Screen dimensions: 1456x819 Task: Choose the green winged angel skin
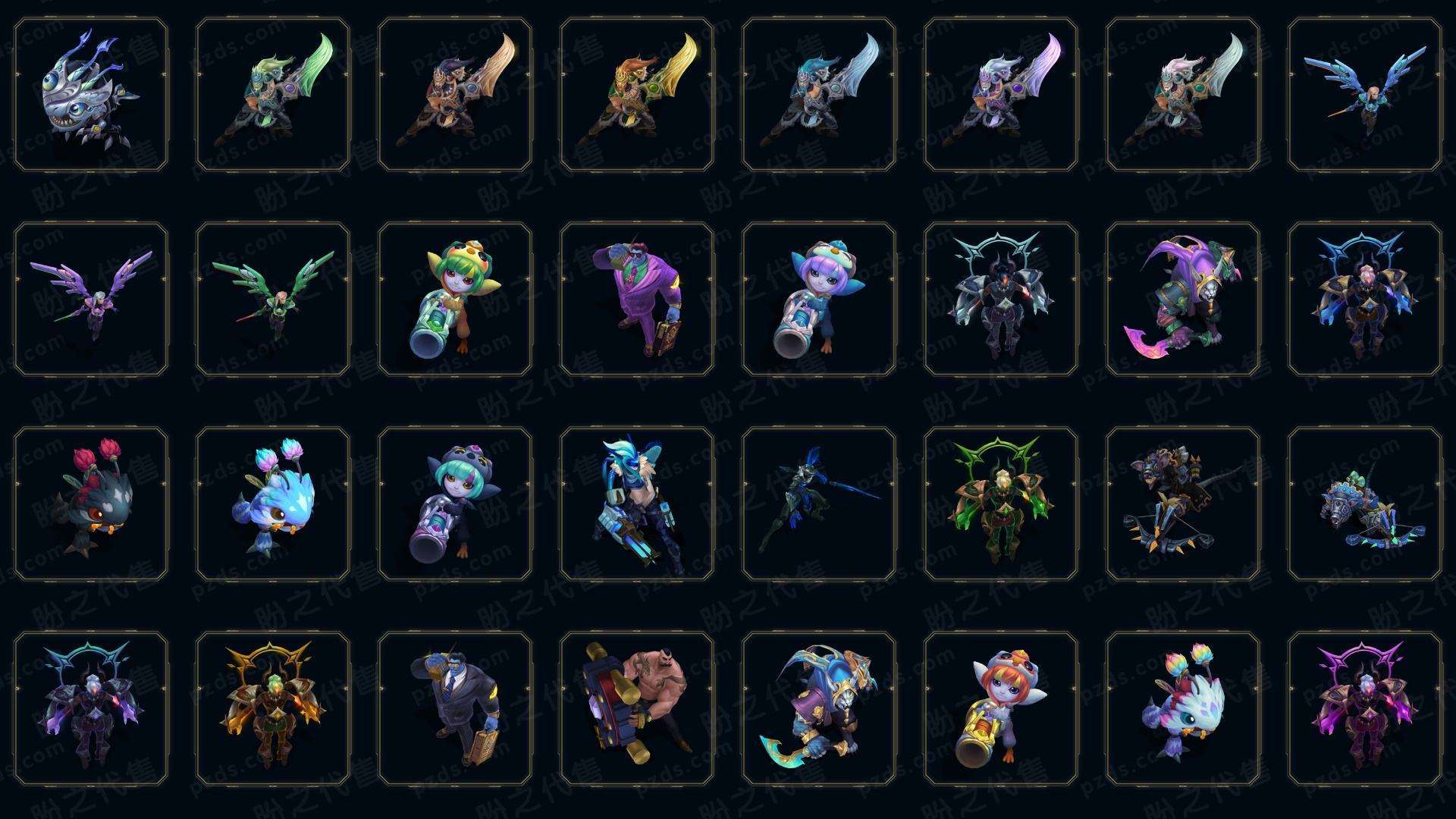(273, 299)
